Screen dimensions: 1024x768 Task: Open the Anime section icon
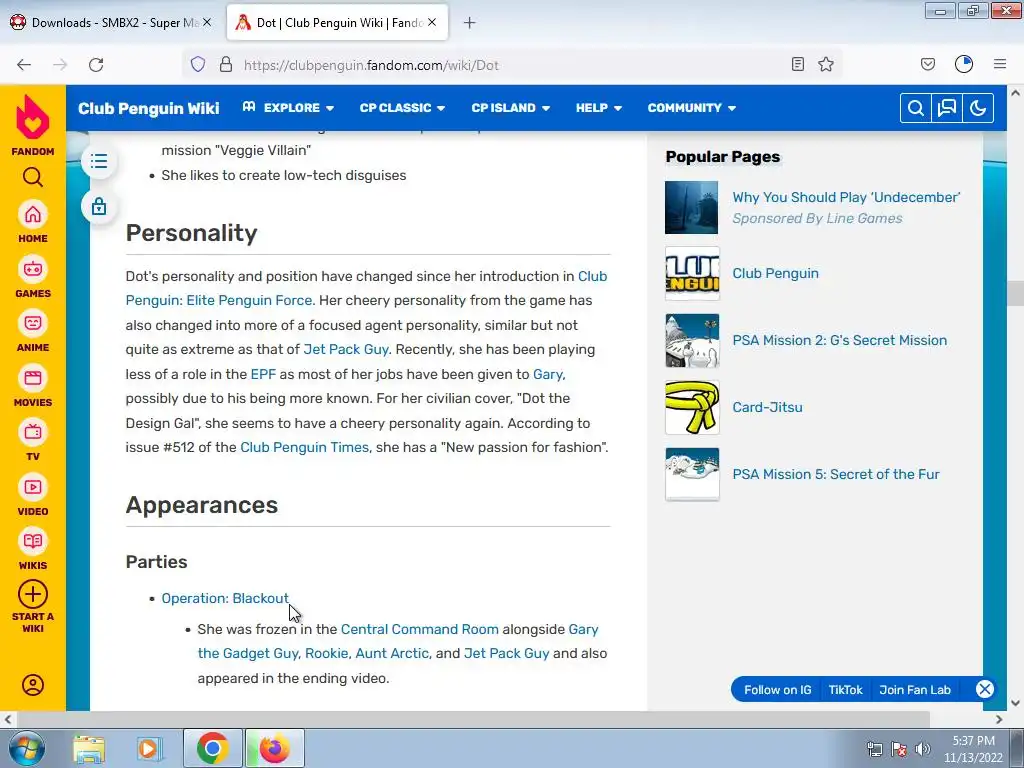(x=33, y=323)
